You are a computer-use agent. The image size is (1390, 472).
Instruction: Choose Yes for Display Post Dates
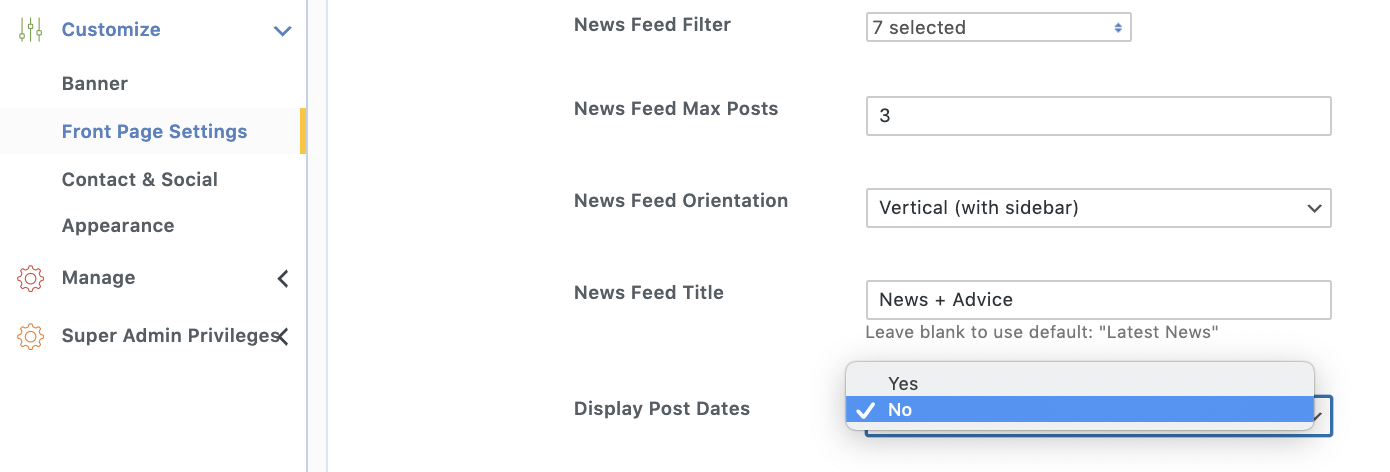click(903, 384)
